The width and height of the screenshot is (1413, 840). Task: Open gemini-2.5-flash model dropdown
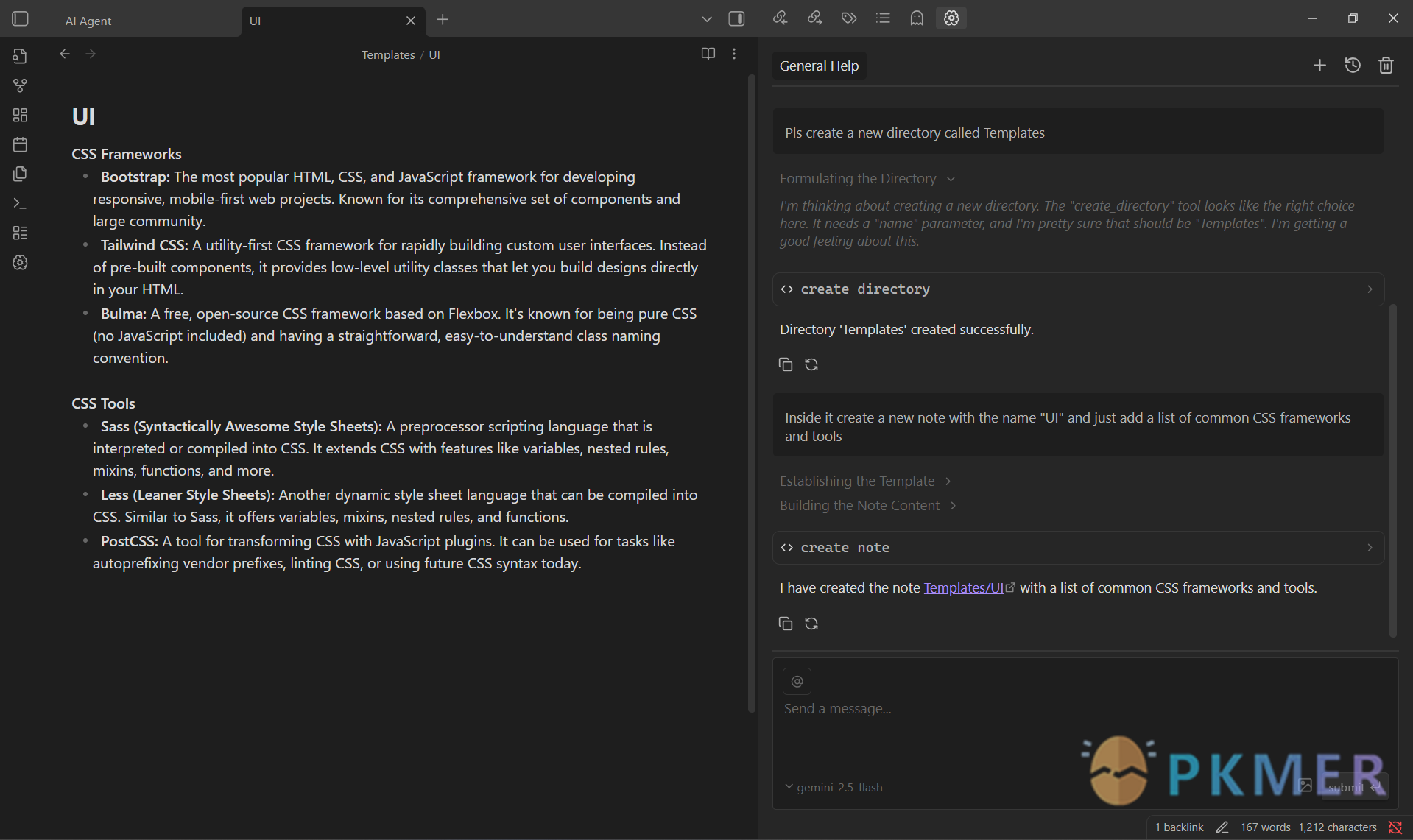pyautogui.click(x=834, y=787)
